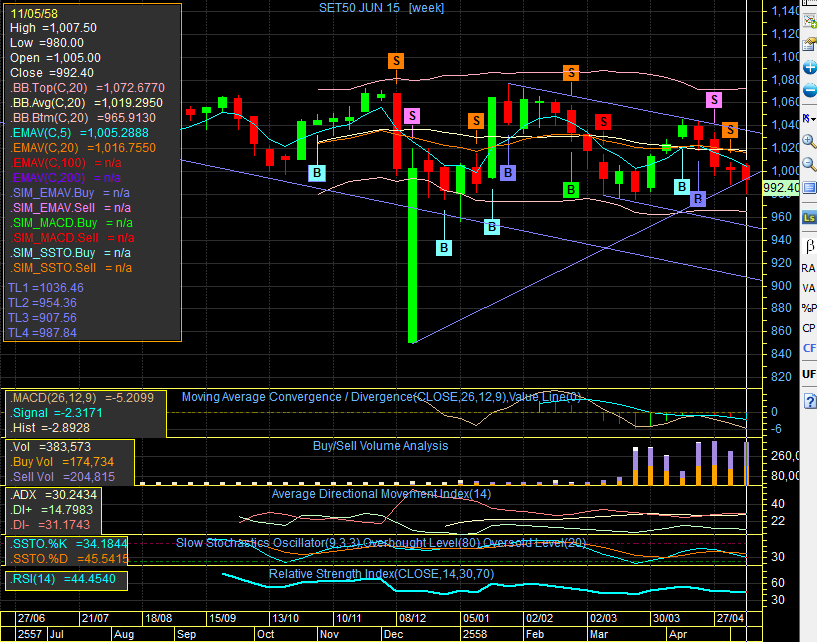This screenshot has height=642, width=817.
Task: Click the blue plus button in the sidebar
Action: [810, 67]
